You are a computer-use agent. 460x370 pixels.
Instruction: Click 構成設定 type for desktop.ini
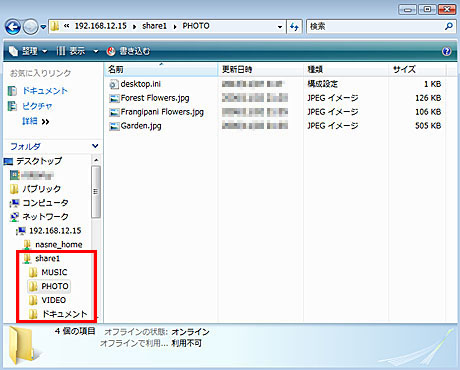pyautogui.click(x=322, y=84)
